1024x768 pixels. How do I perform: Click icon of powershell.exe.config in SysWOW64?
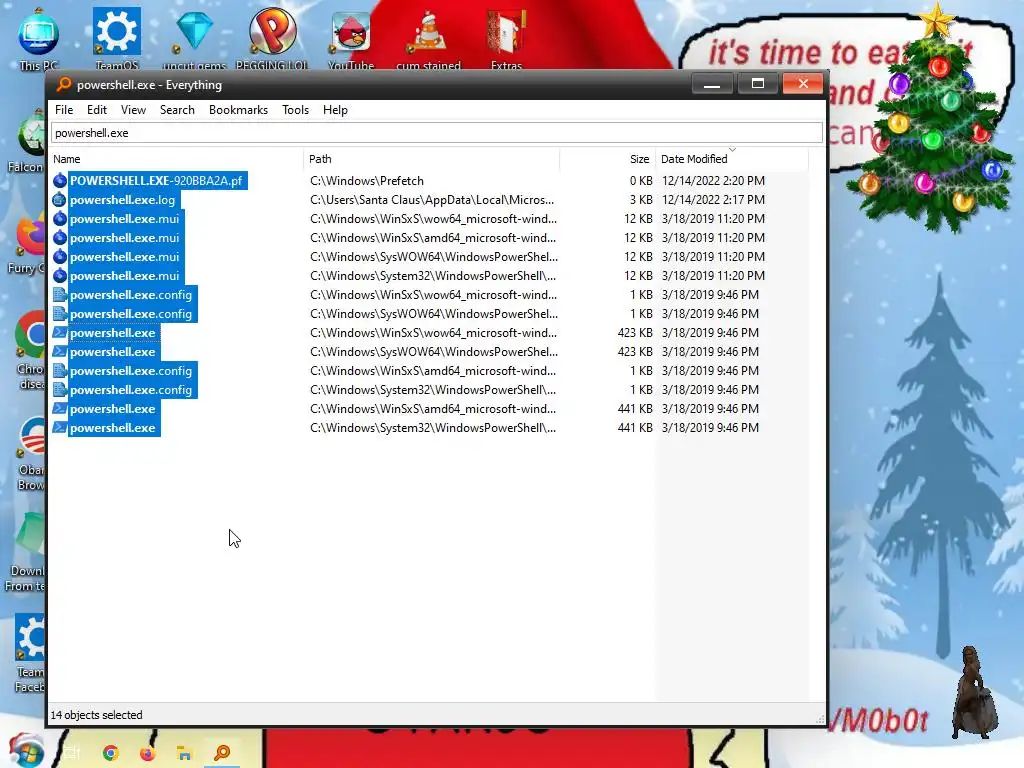pos(60,313)
